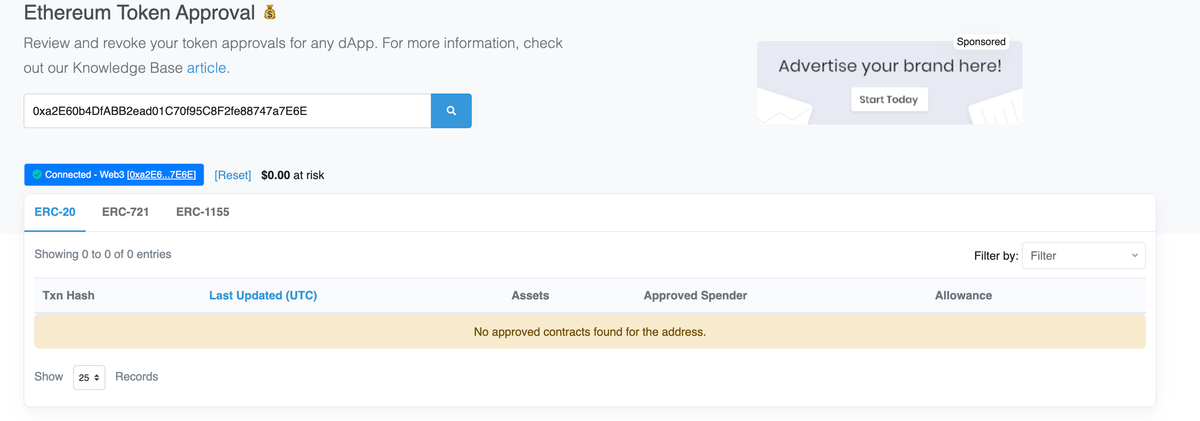Click the magnifier search icon button

[x=451, y=111]
